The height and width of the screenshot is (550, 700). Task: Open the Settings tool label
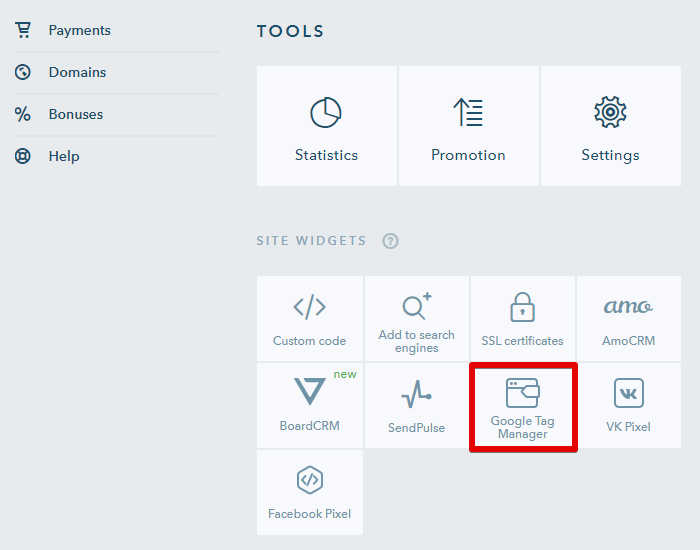(610, 155)
